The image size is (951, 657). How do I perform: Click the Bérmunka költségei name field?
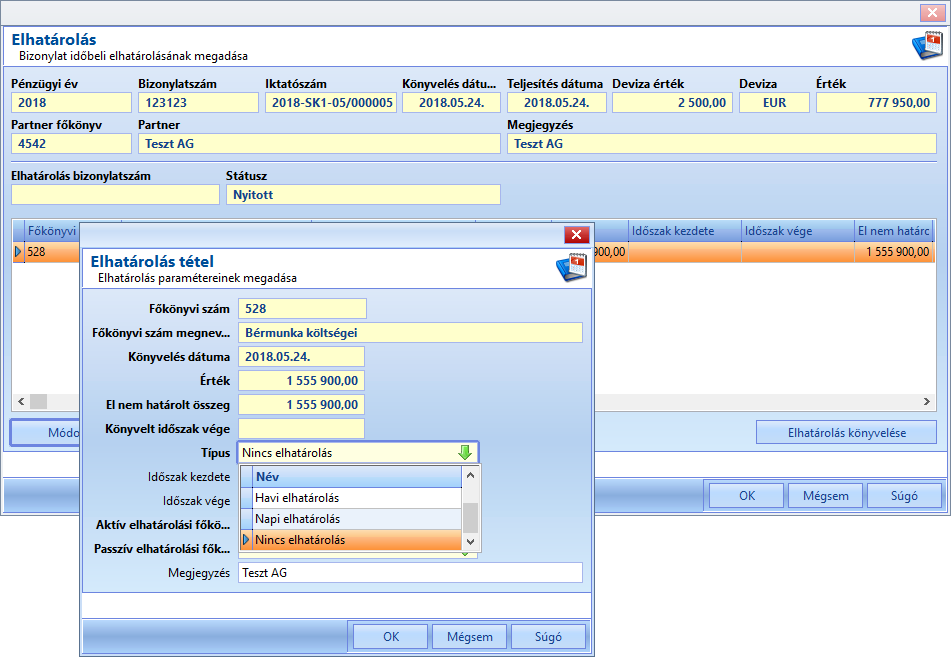[410, 332]
